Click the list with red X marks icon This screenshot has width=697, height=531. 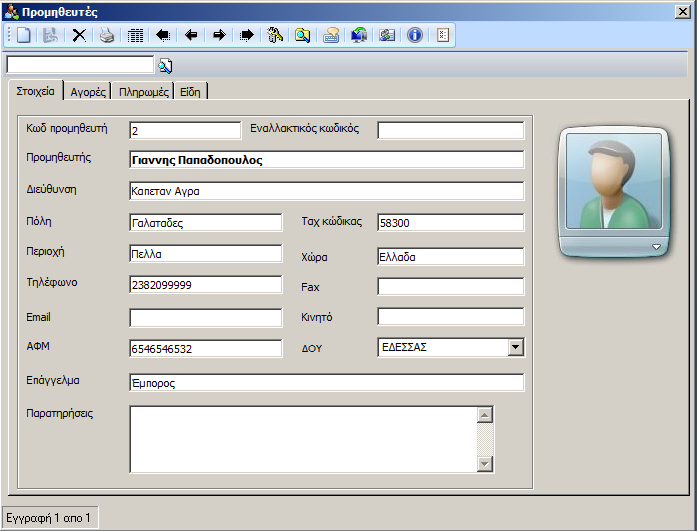tap(443, 35)
